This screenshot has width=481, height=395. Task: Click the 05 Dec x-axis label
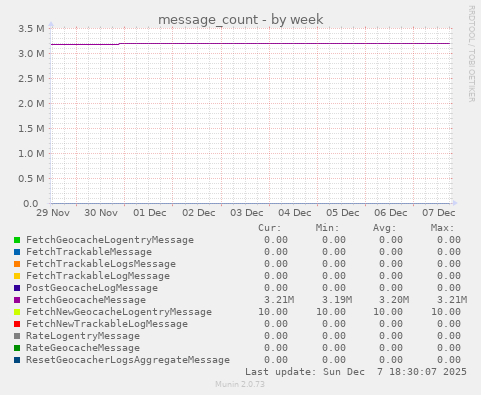pyautogui.click(x=343, y=213)
